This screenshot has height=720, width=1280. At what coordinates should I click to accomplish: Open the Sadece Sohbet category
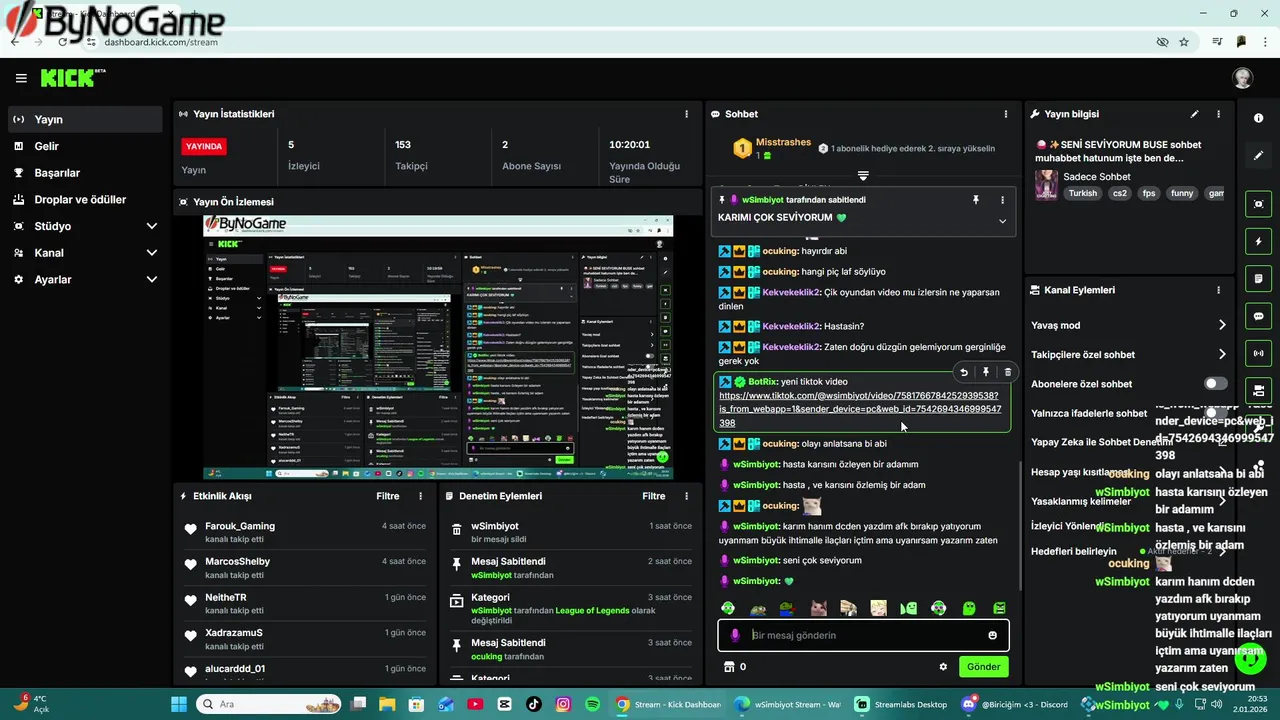pos(1097,177)
